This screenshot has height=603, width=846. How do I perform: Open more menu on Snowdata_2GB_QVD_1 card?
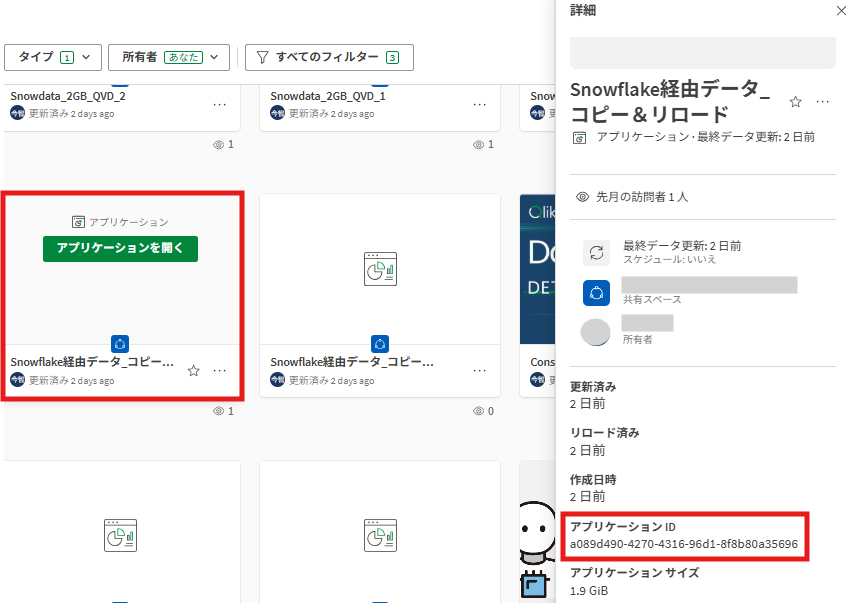480,105
